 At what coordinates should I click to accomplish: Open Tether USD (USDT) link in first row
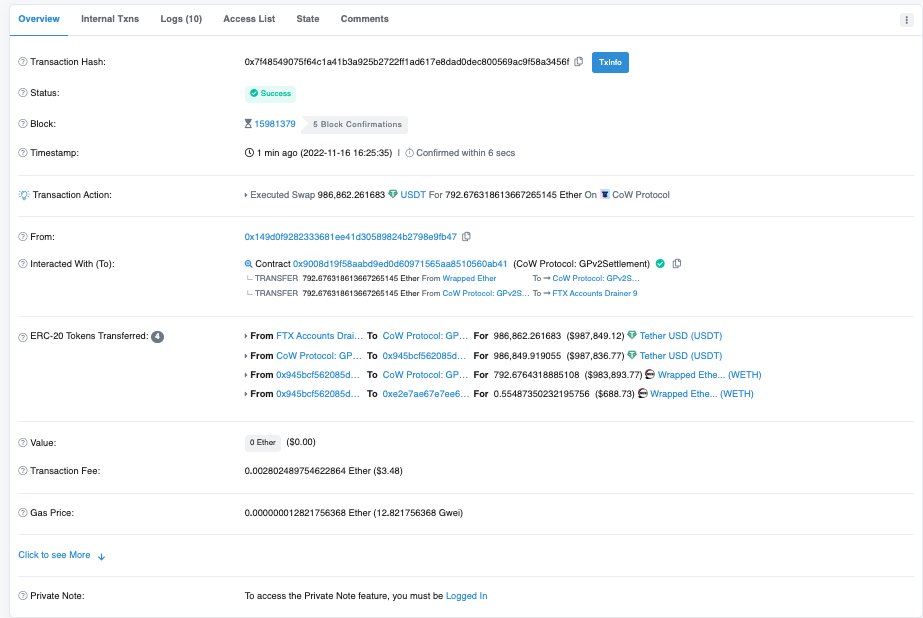click(x=681, y=335)
